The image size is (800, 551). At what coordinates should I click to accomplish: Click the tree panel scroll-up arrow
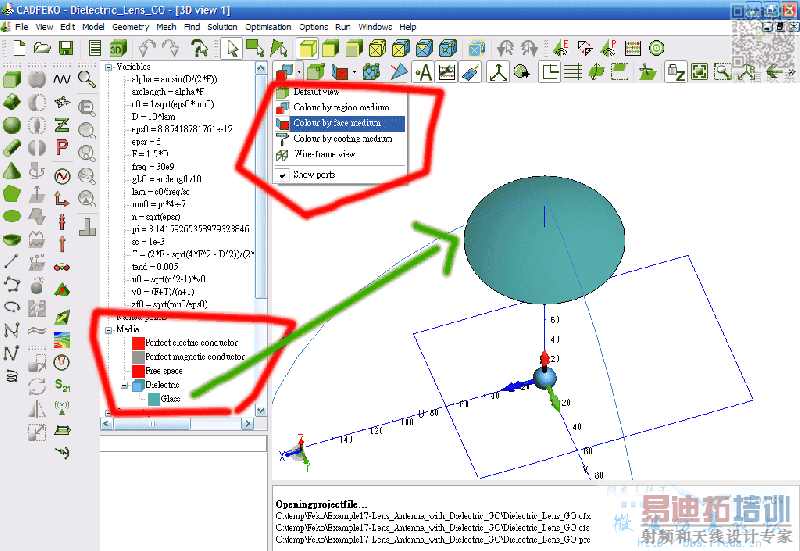[x=261, y=68]
